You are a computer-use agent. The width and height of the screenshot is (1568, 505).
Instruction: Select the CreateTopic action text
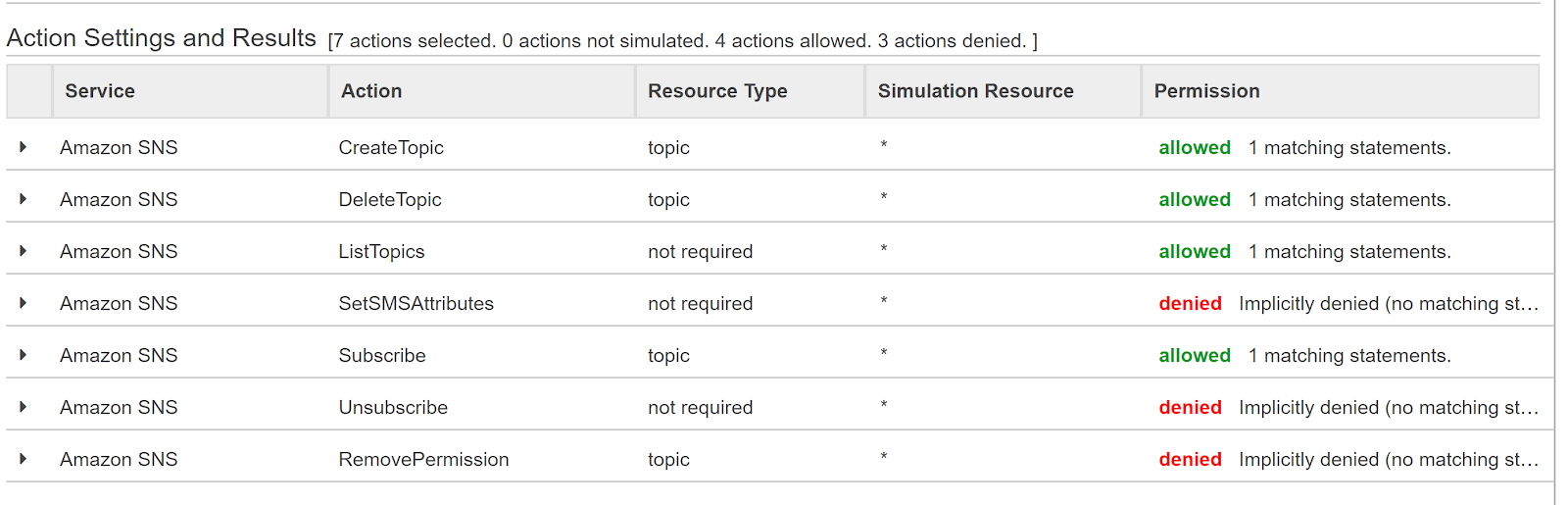click(x=391, y=148)
